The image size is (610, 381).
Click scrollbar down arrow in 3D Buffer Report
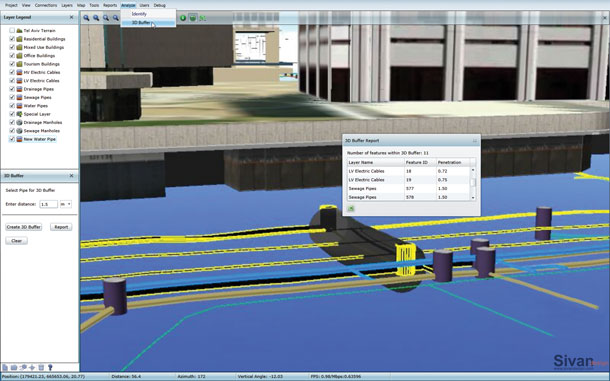coord(473,198)
